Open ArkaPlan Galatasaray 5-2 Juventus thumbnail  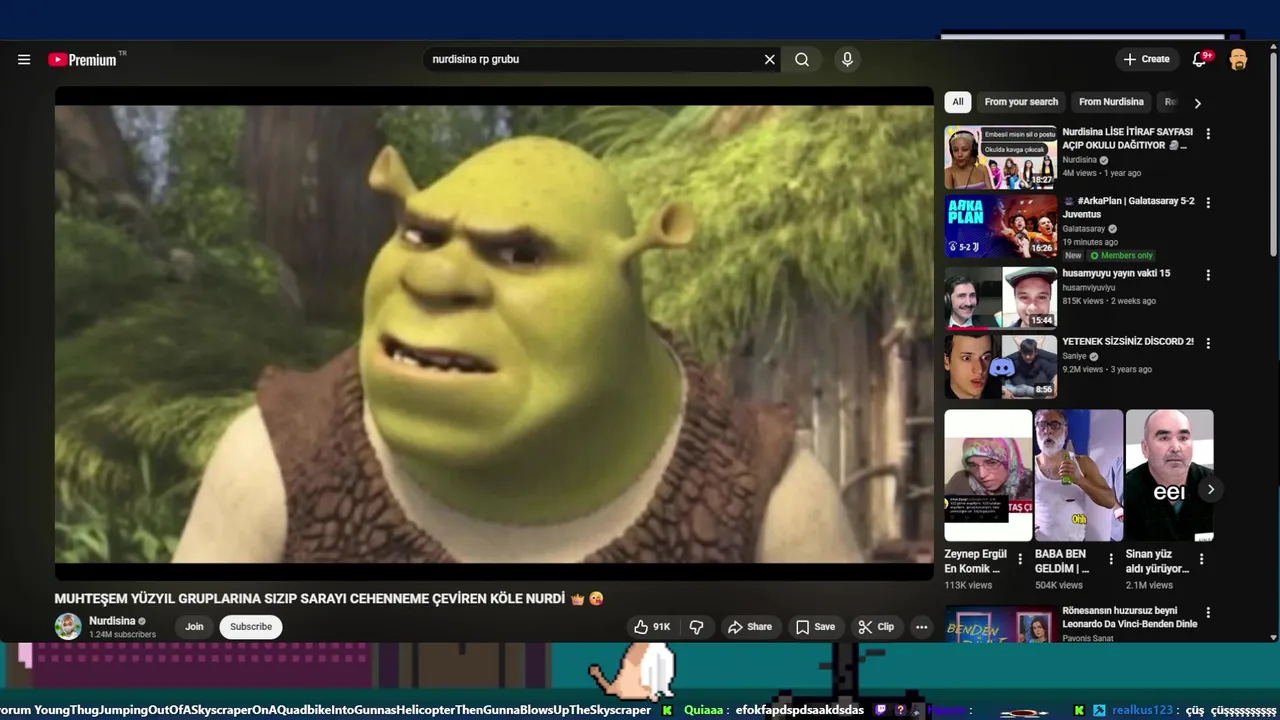coord(1001,226)
